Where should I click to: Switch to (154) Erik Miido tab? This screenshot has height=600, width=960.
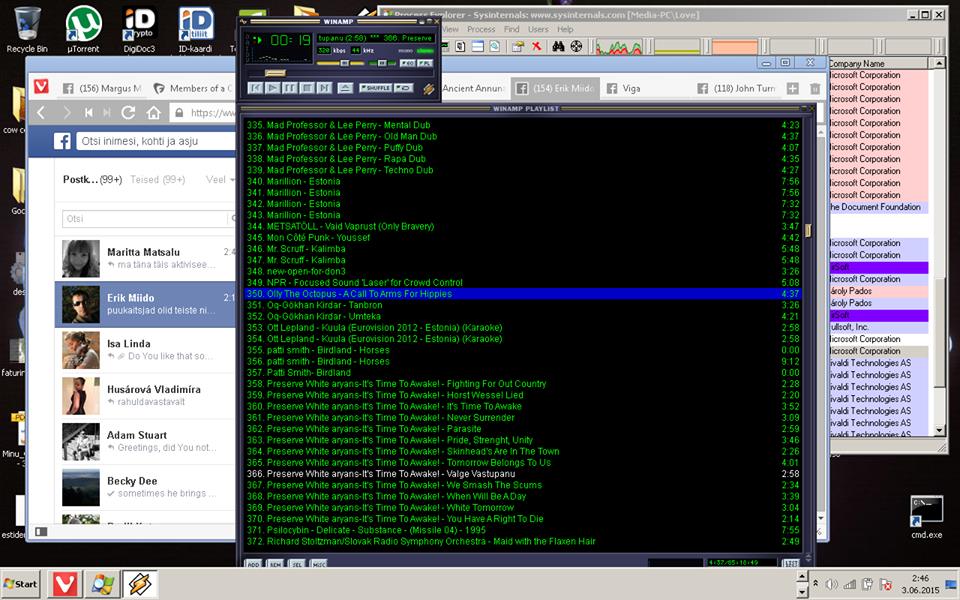pos(555,89)
